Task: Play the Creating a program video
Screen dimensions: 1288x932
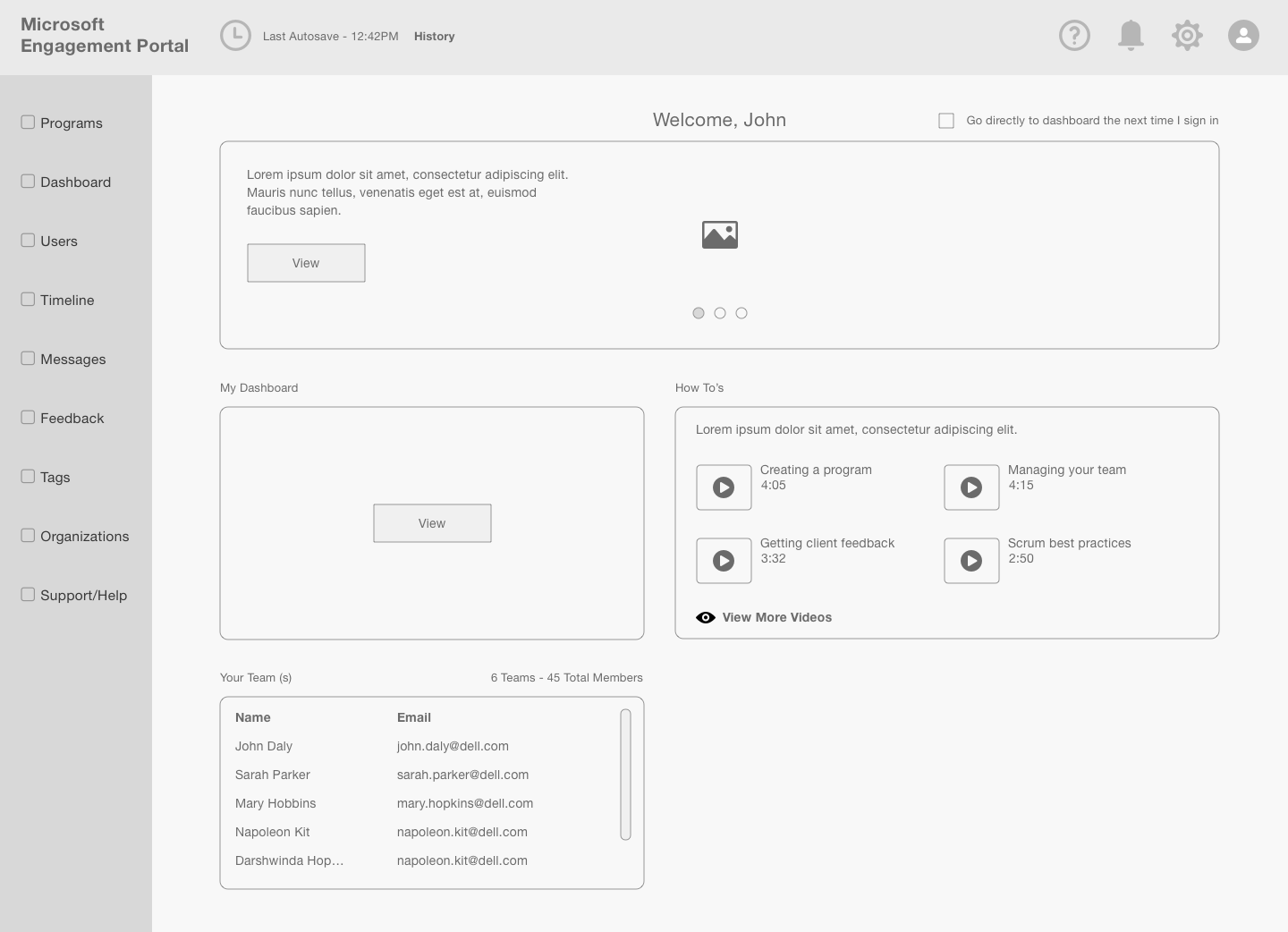Action: pyautogui.click(x=724, y=487)
